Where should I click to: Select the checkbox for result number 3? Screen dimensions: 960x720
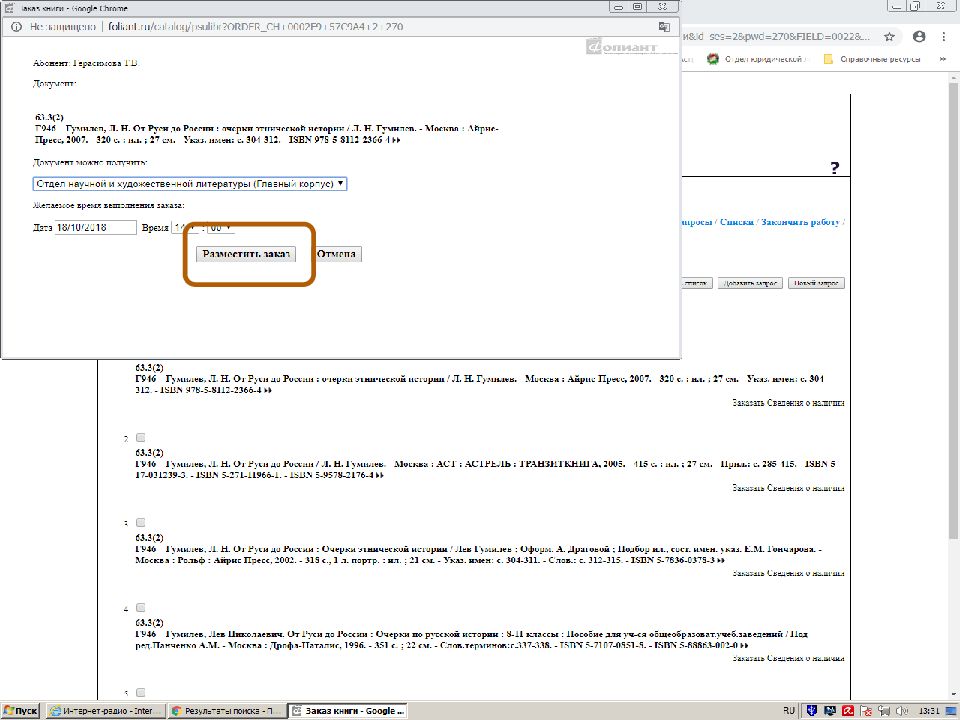pos(140,523)
